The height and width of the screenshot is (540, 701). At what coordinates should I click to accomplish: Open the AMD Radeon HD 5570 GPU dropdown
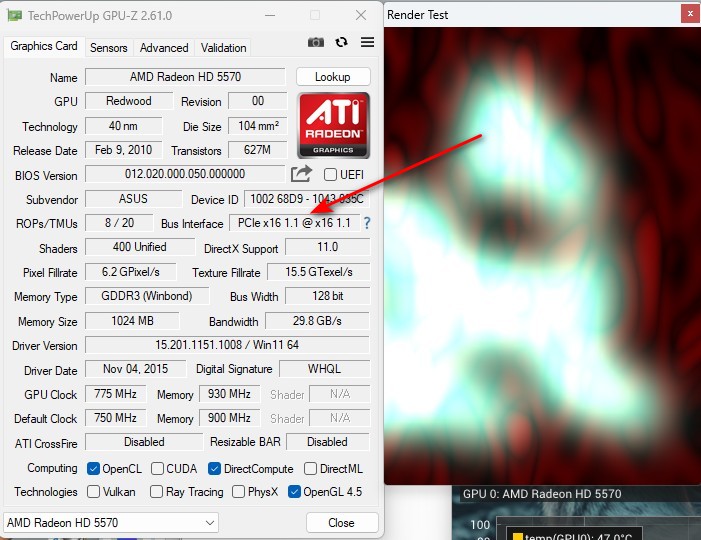[x=111, y=523]
